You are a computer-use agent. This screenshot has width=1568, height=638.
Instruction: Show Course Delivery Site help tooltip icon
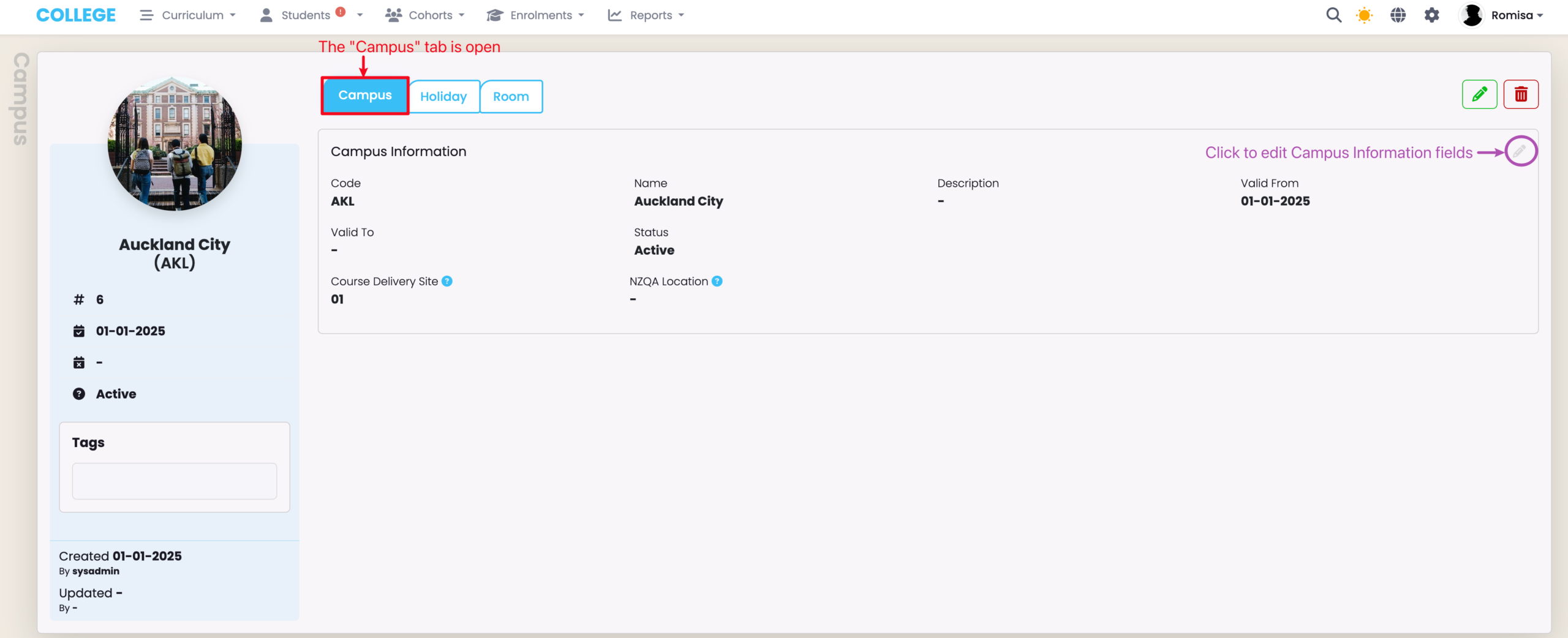447,281
